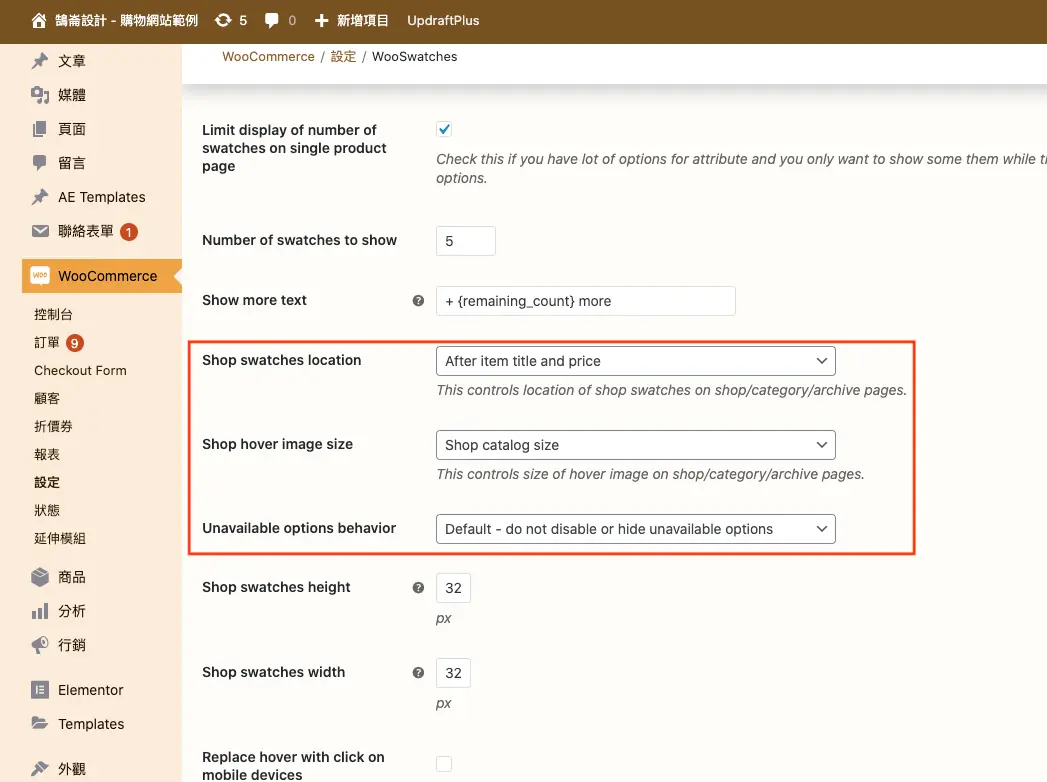Image resolution: width=1047 pixels, height=782 pixels.
Task: Open the 訂單 submenu item
Action: point(47,343)
